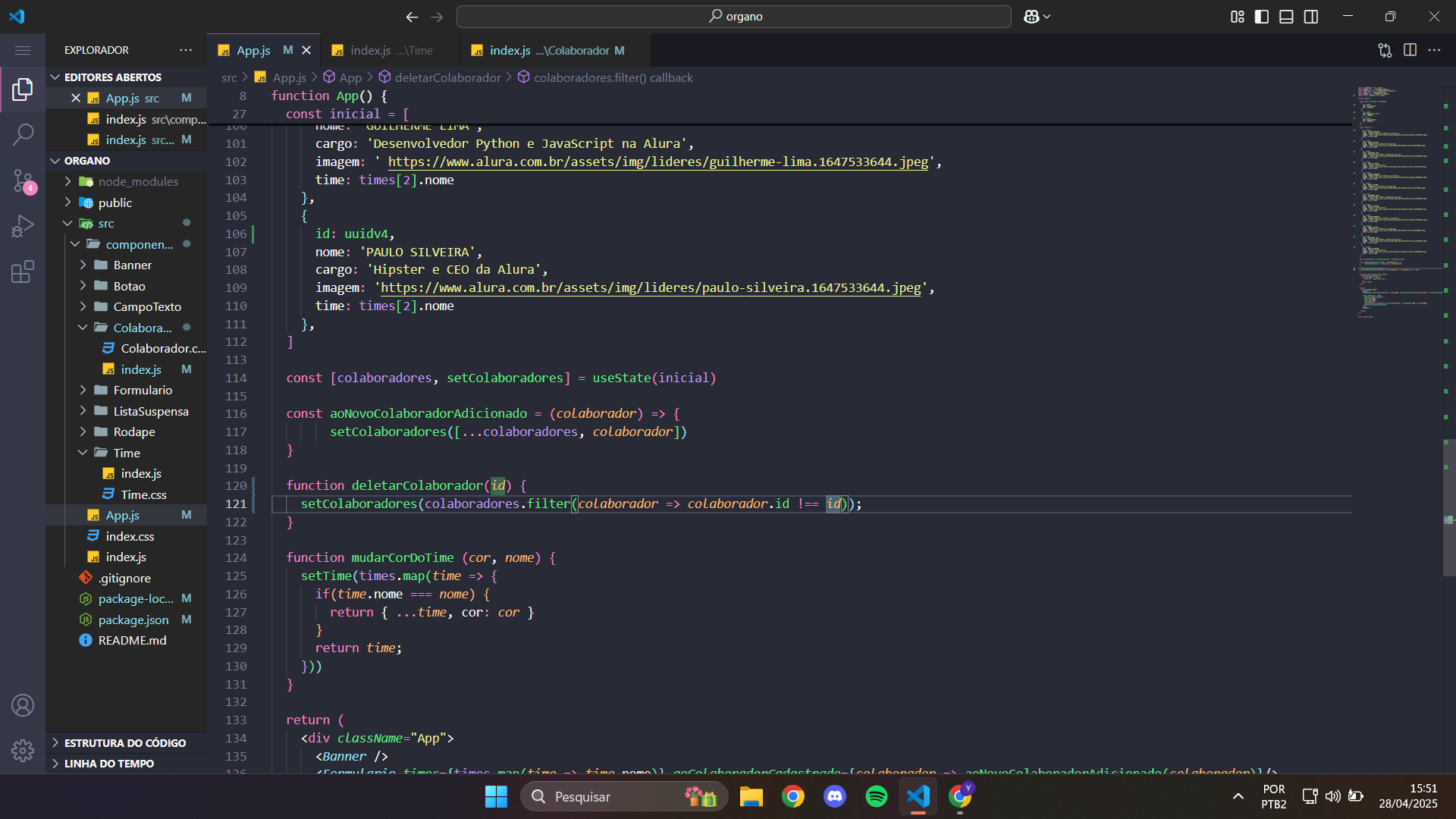
Task: Open the Extensions view
Action: click(x=23, y=271)
